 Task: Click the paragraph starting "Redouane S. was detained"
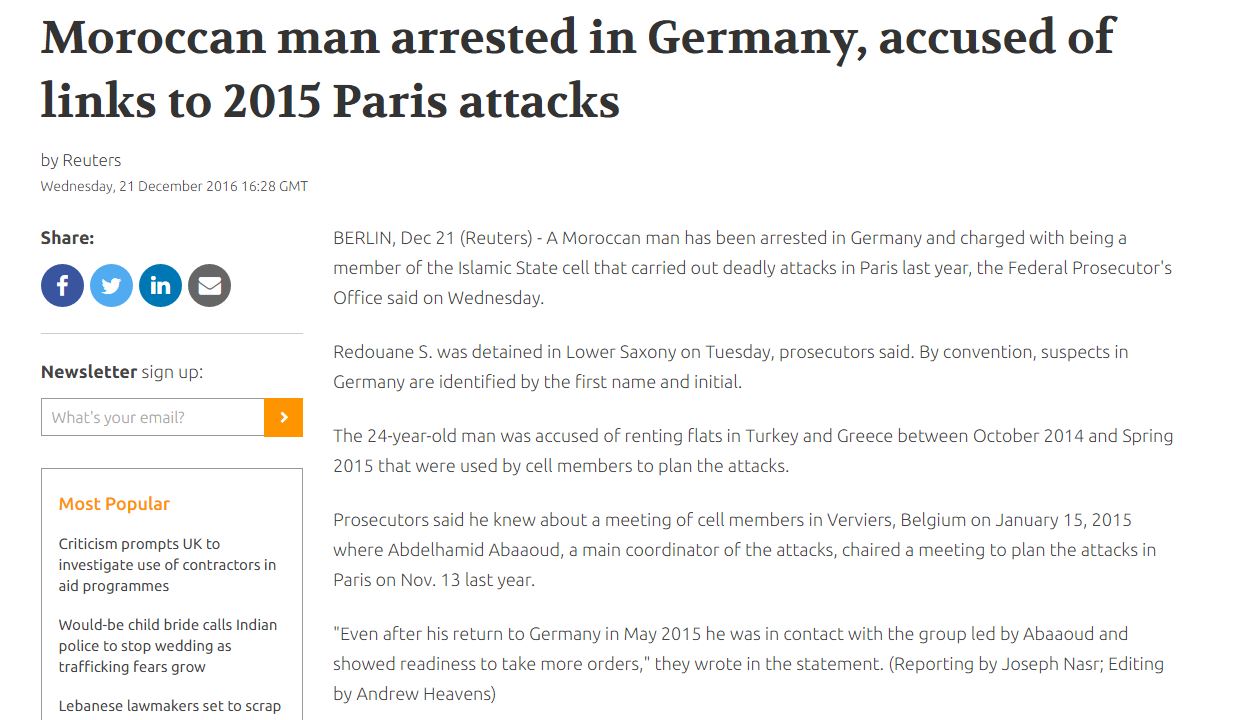coord(730,367)
